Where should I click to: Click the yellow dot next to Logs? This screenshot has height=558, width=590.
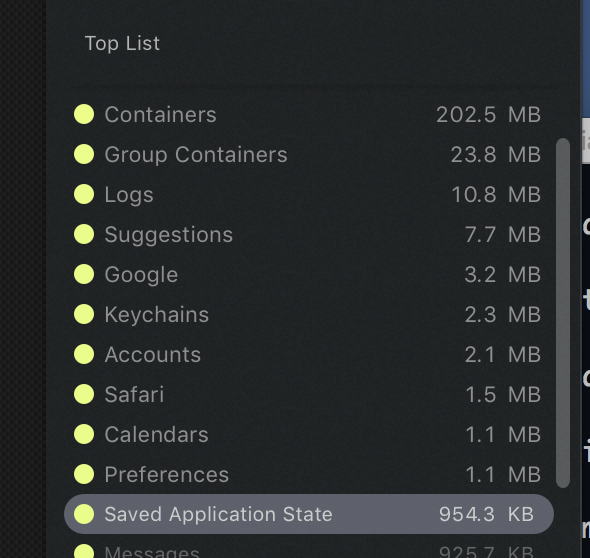(84, 194)
